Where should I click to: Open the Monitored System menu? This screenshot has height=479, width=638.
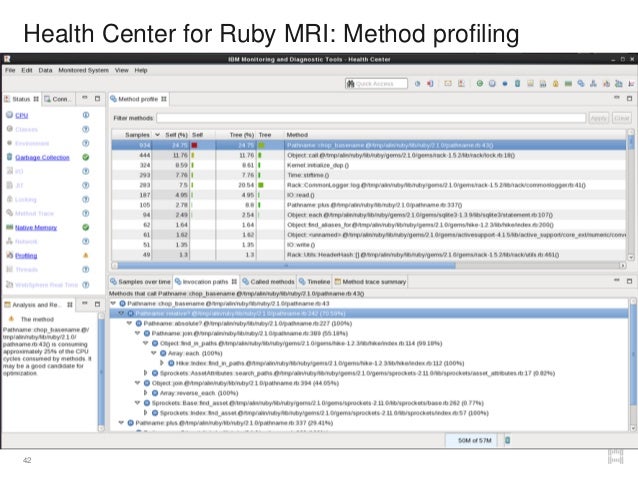[83, 70]
